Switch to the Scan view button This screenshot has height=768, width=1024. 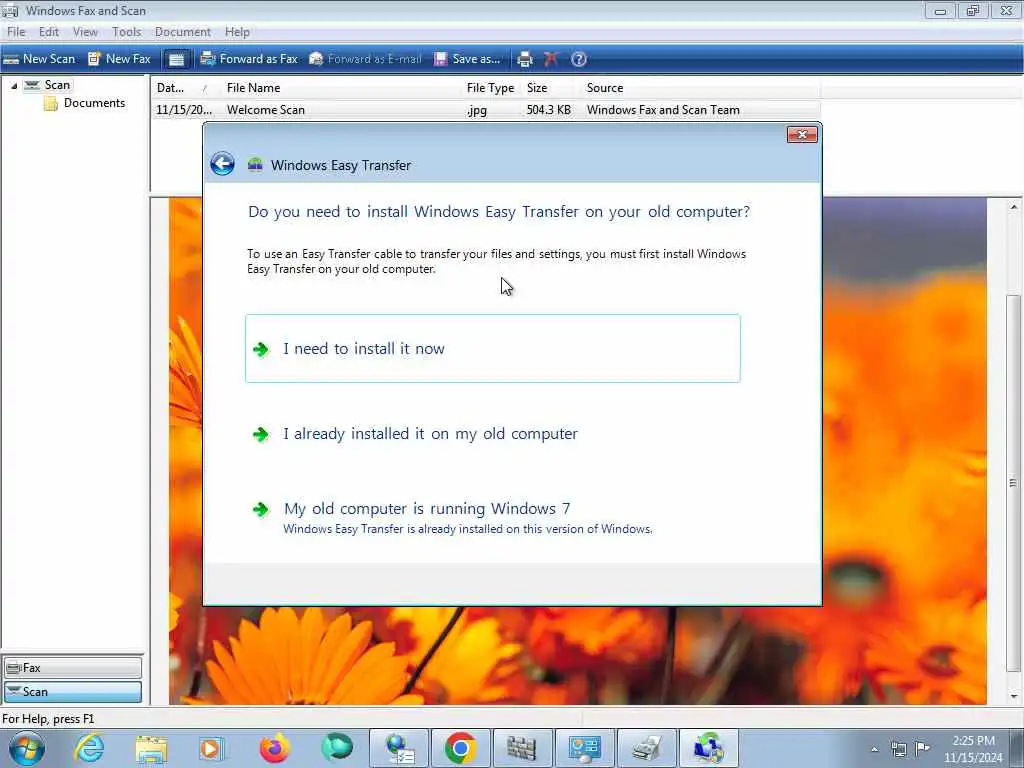(x=72, y=692)
